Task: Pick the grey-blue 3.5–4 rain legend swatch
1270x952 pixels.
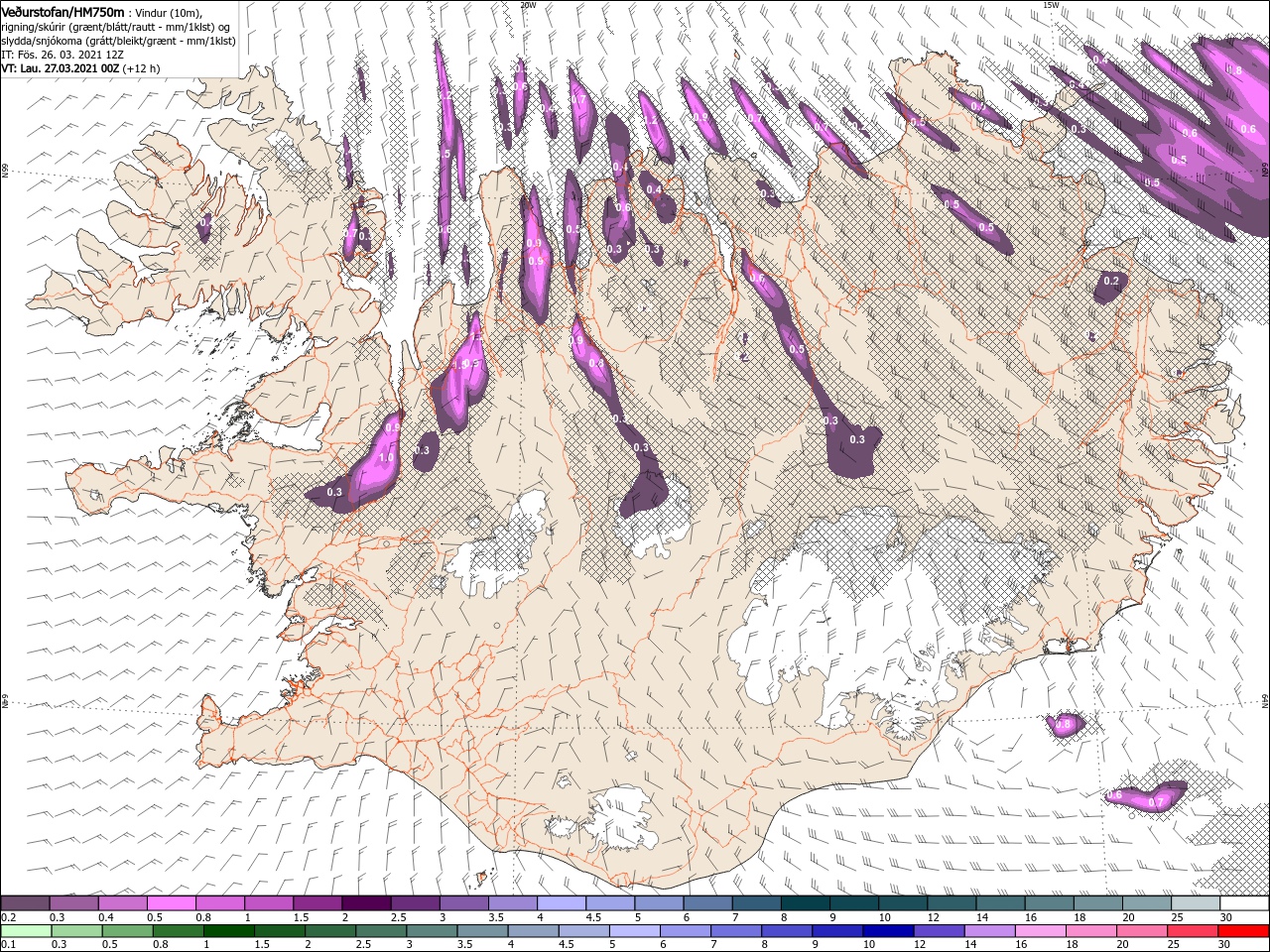Action: [481, 931]
